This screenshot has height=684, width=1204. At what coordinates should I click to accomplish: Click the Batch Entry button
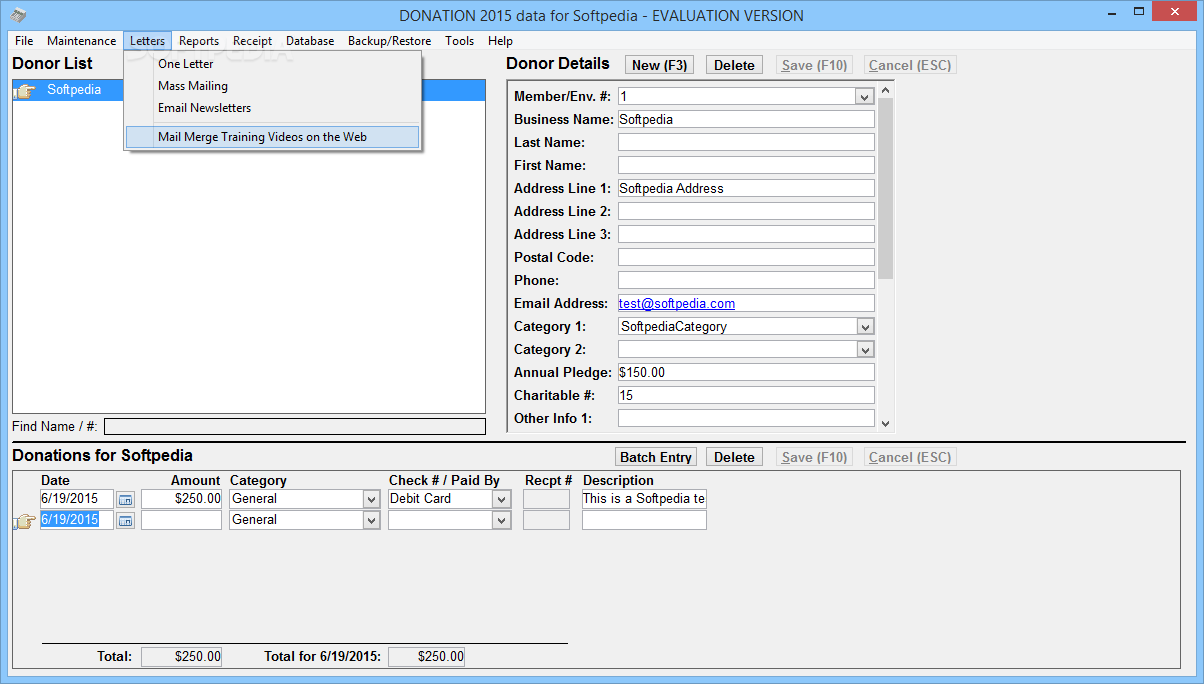[x=656, y=457]
